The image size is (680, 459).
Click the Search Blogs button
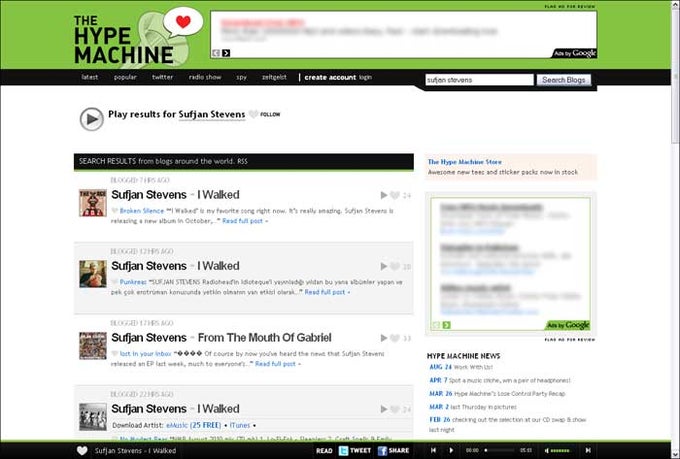point(564,80)
